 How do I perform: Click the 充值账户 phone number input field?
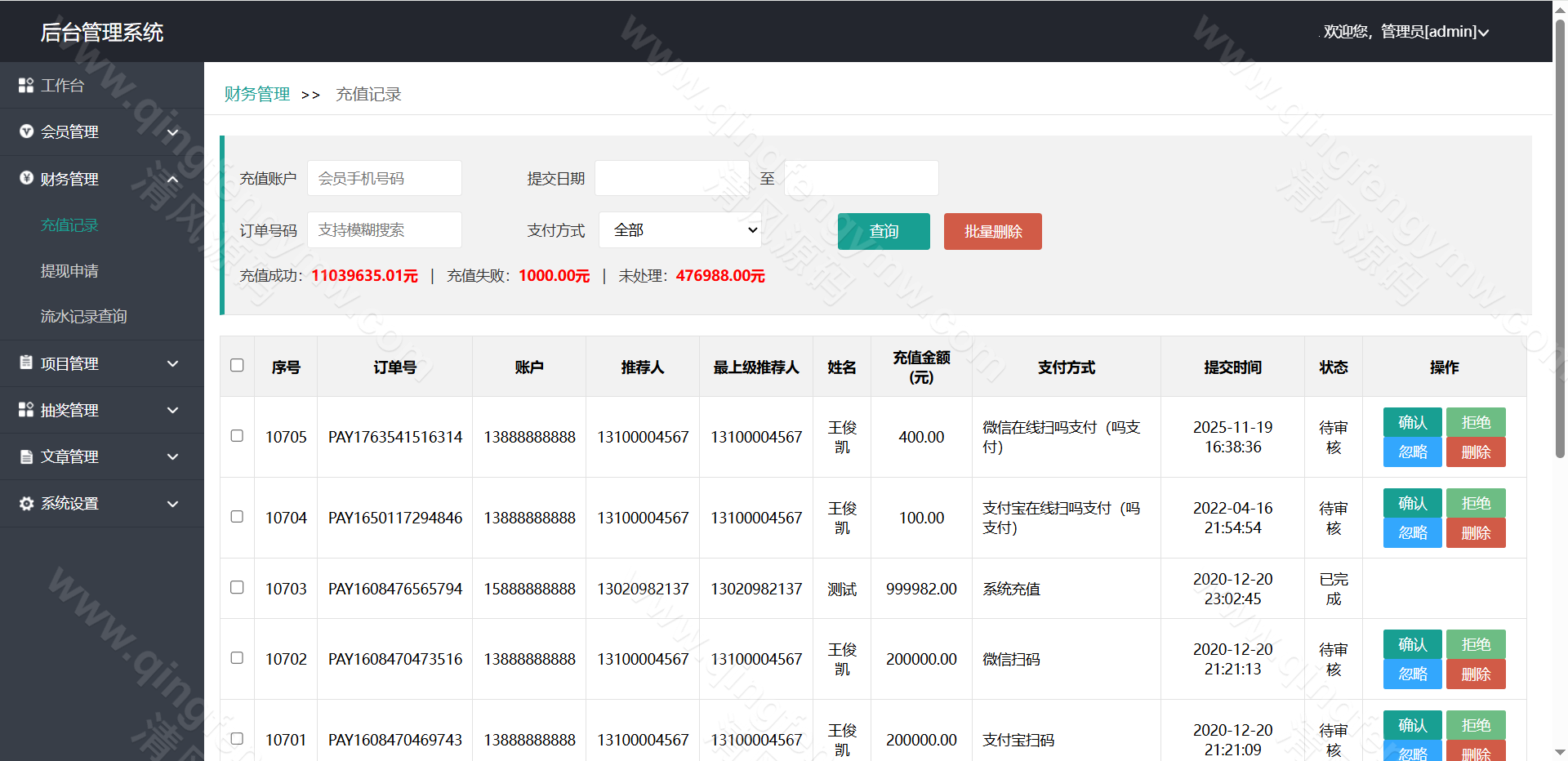[x=384, y=177]
